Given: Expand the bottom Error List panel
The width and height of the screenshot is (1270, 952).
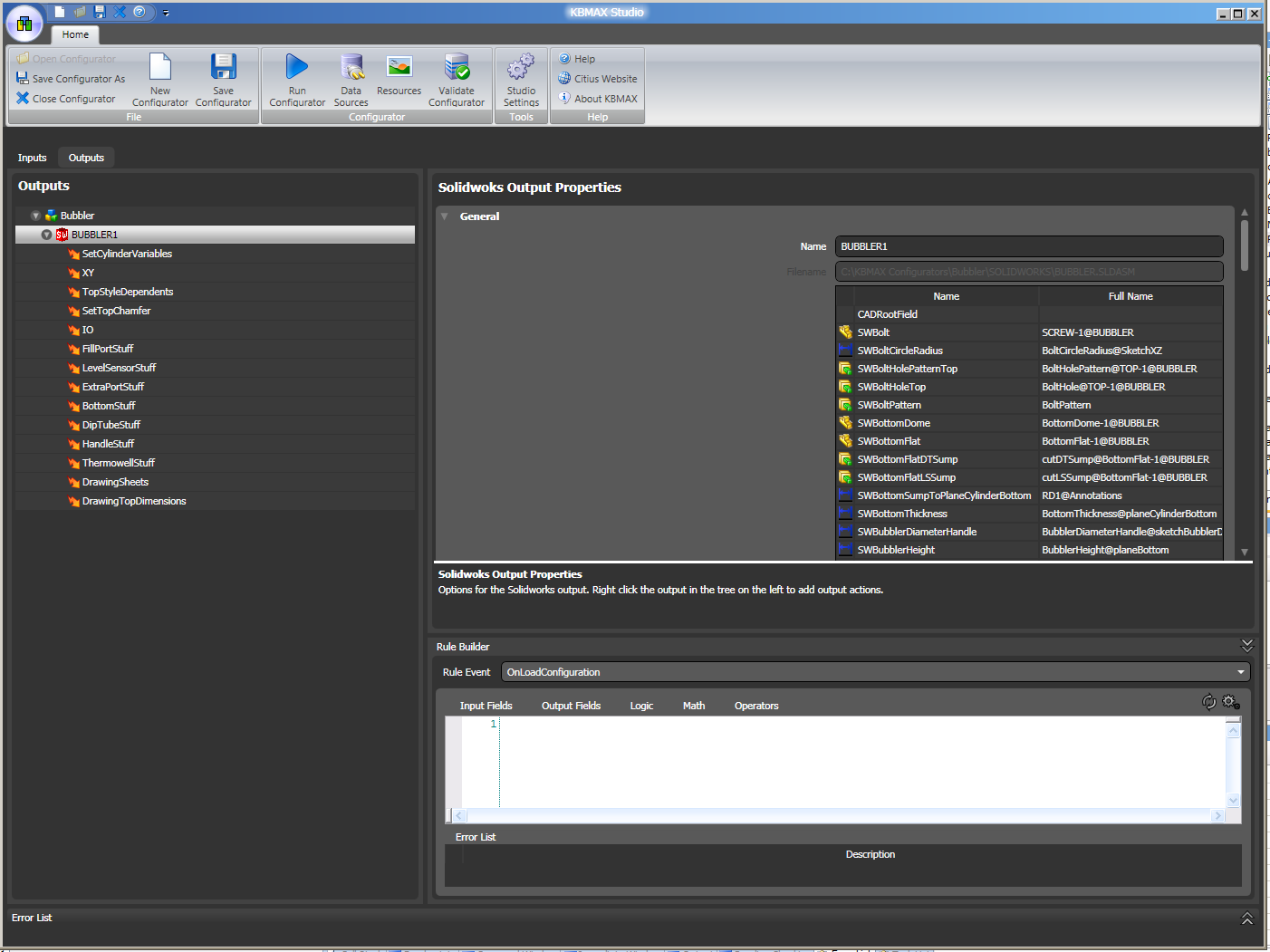Looking at the screenshot, I should click(x=1246, y=918).
